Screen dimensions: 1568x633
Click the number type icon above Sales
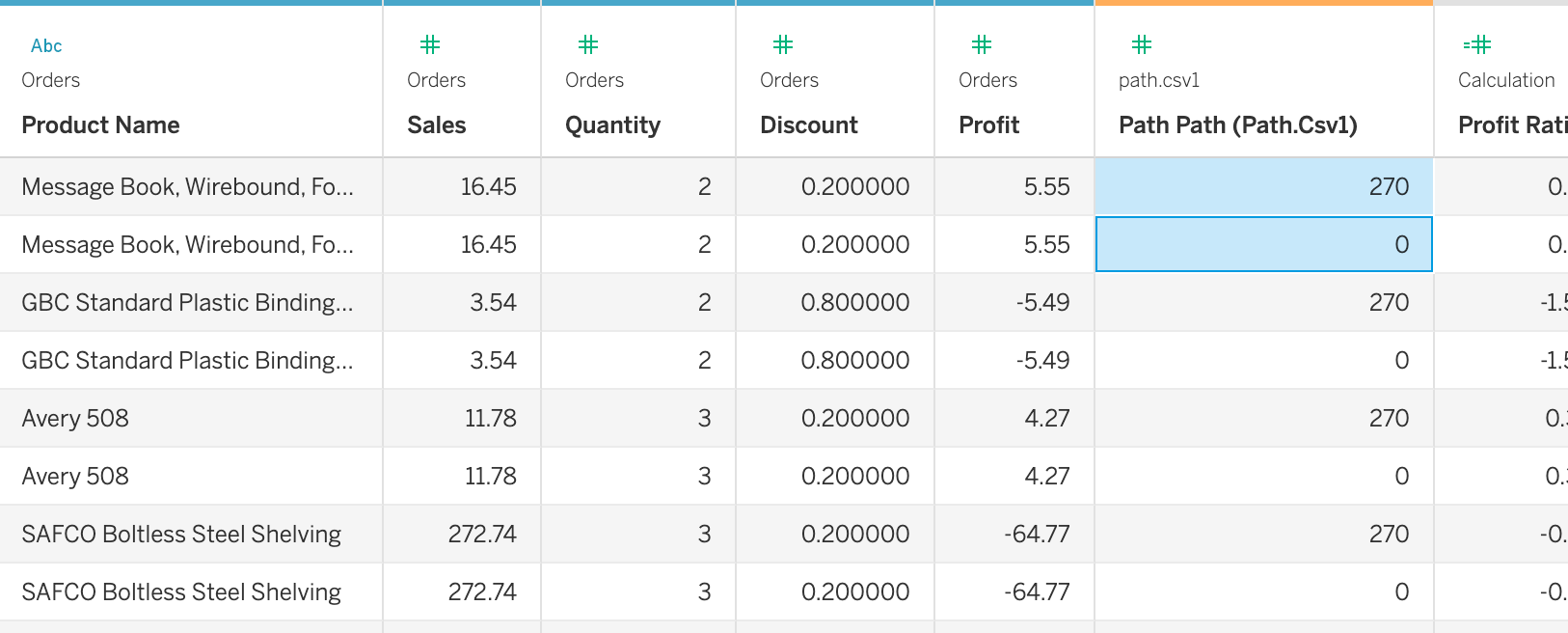(x=430, y=44)
